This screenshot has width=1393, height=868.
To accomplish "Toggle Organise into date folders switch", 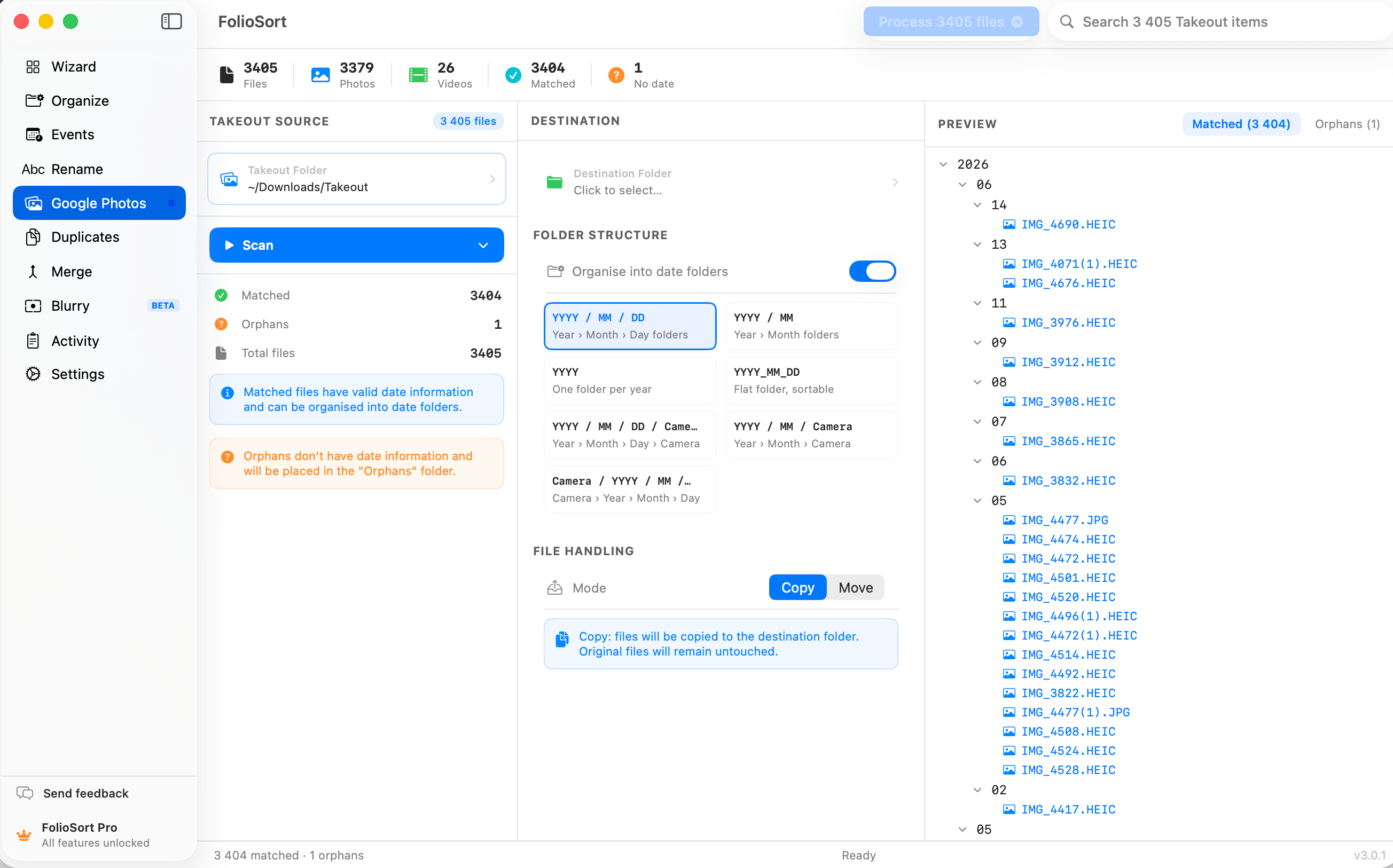I will (x=872, y=271).
